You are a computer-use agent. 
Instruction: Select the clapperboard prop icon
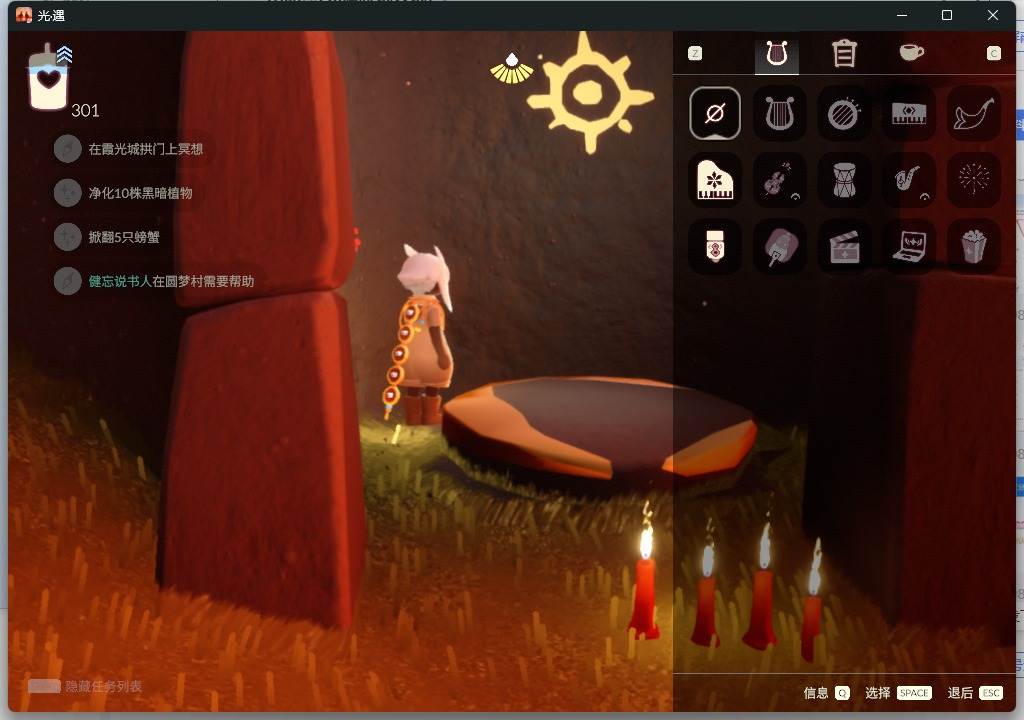(844, 246)
